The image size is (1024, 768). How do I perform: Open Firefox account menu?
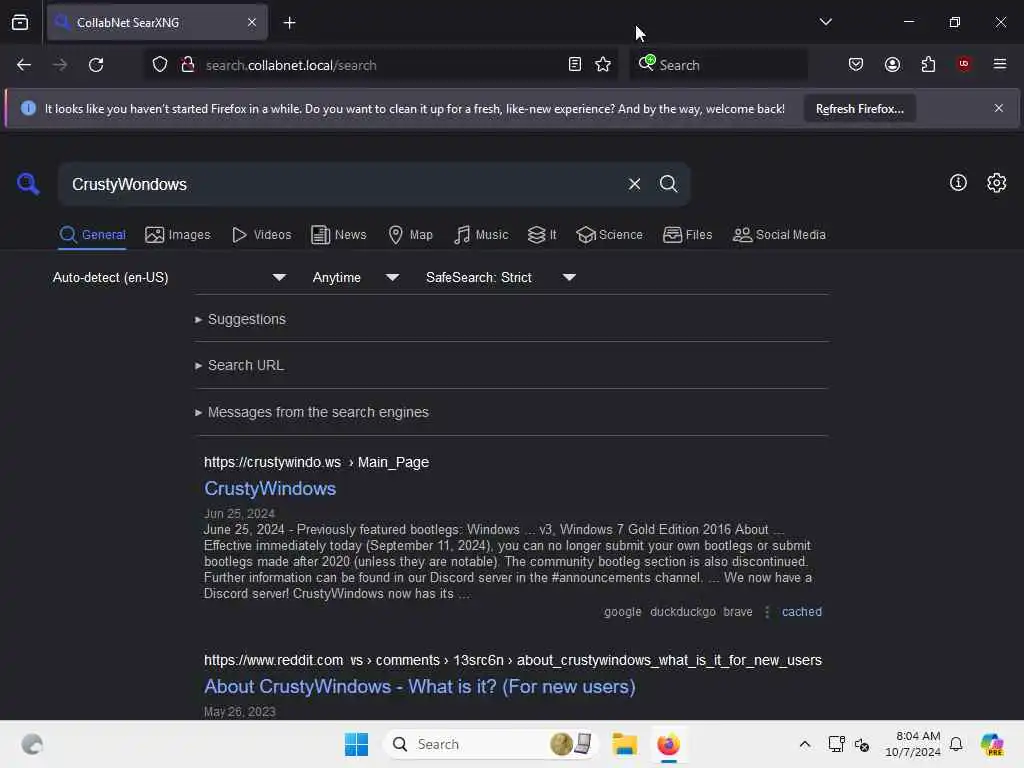pos(892,65)
